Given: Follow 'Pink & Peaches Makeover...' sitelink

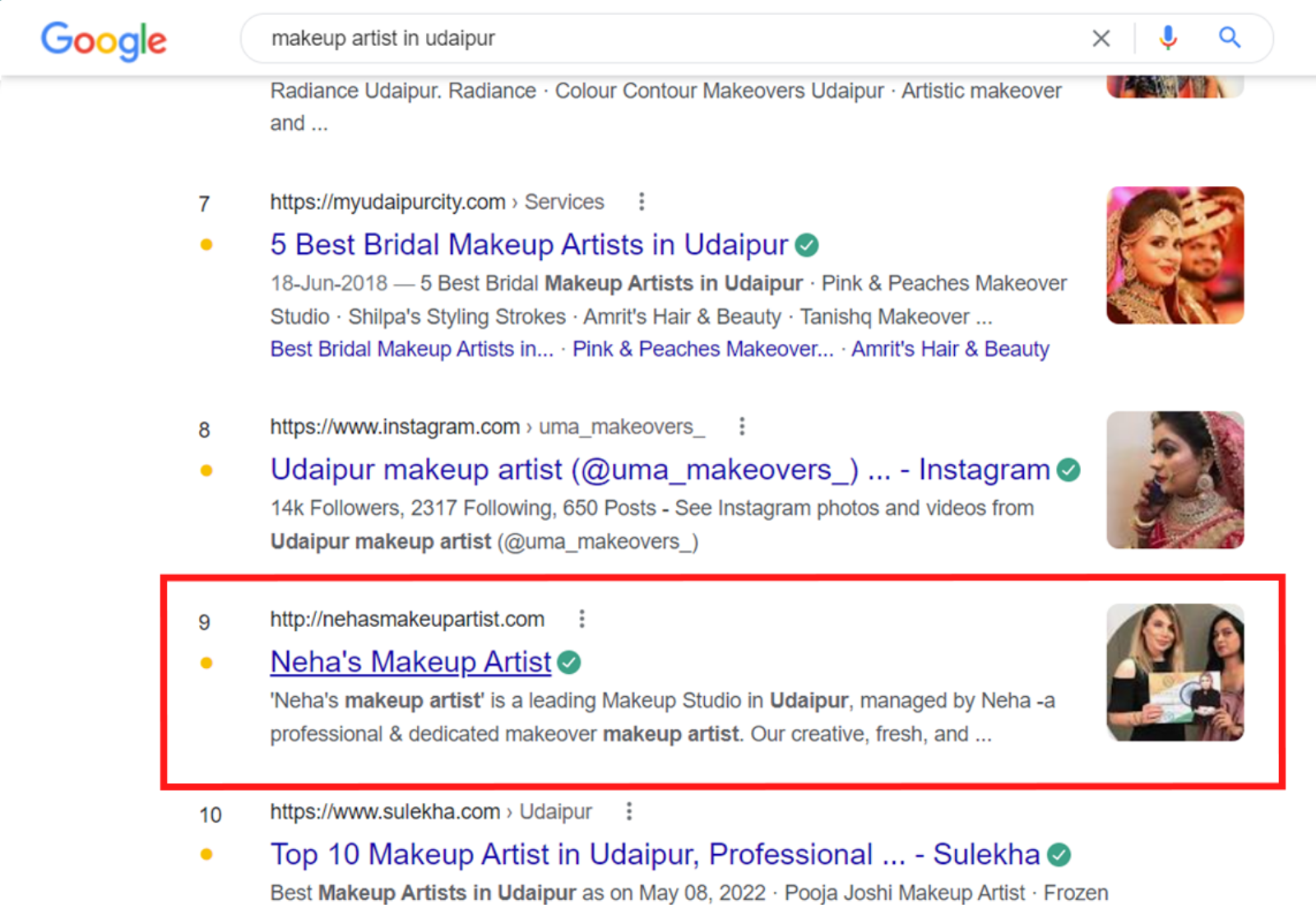Looking at the screenshot, I should click(x=702, y=349).
